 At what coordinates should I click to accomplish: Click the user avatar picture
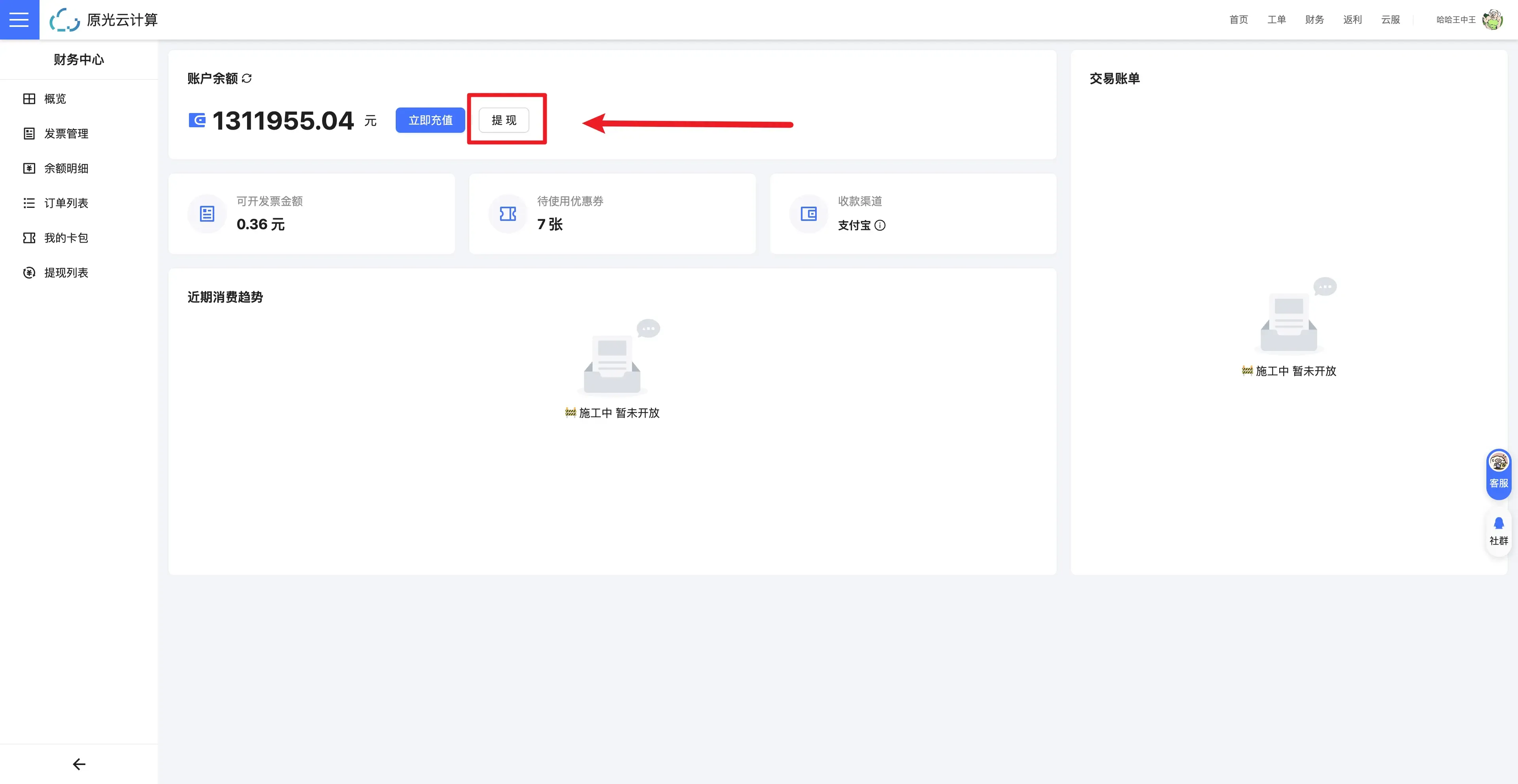coord(1492,19)
